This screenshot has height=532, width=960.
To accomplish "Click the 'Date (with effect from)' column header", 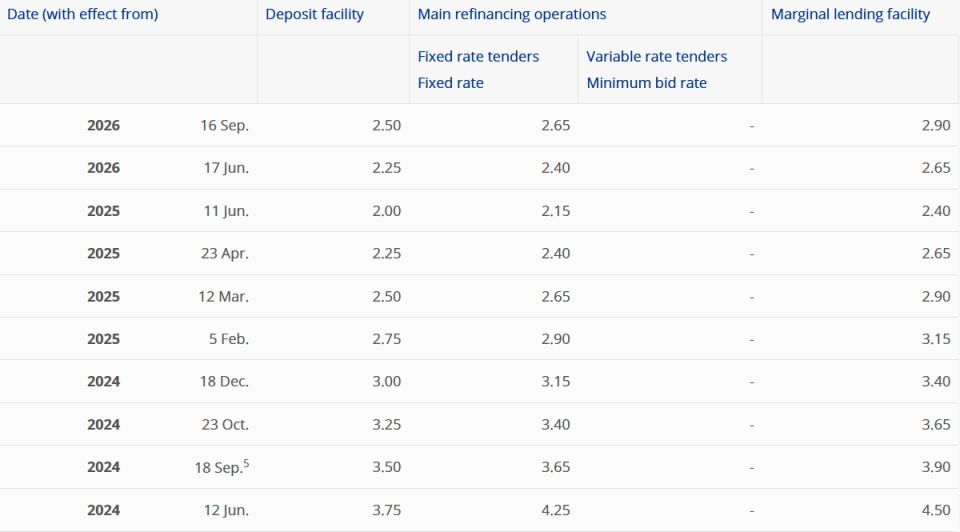I will click(83, 14).
